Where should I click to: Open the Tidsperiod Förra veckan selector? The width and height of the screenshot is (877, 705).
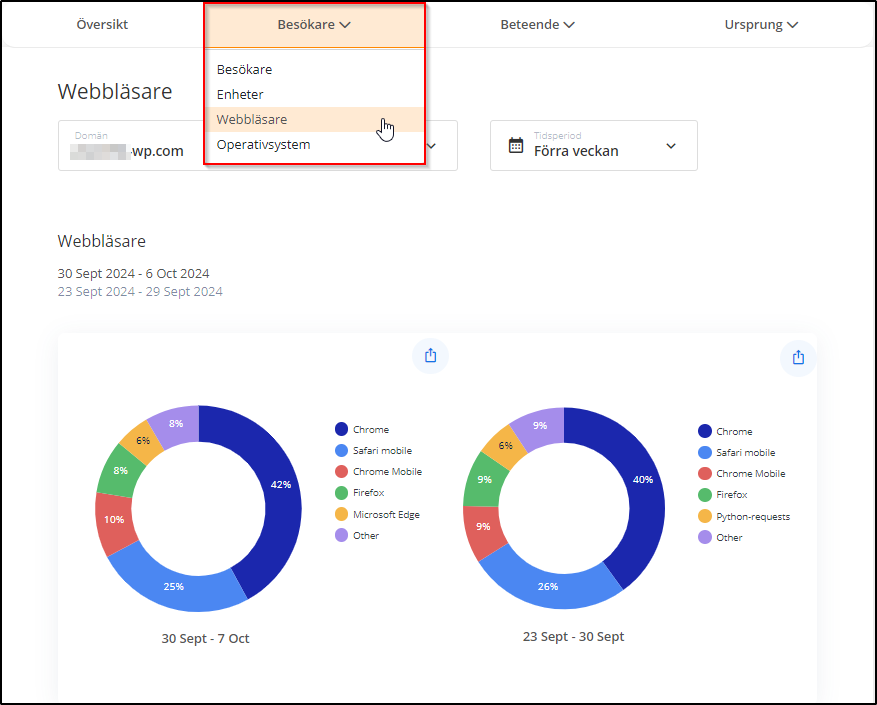593,146
